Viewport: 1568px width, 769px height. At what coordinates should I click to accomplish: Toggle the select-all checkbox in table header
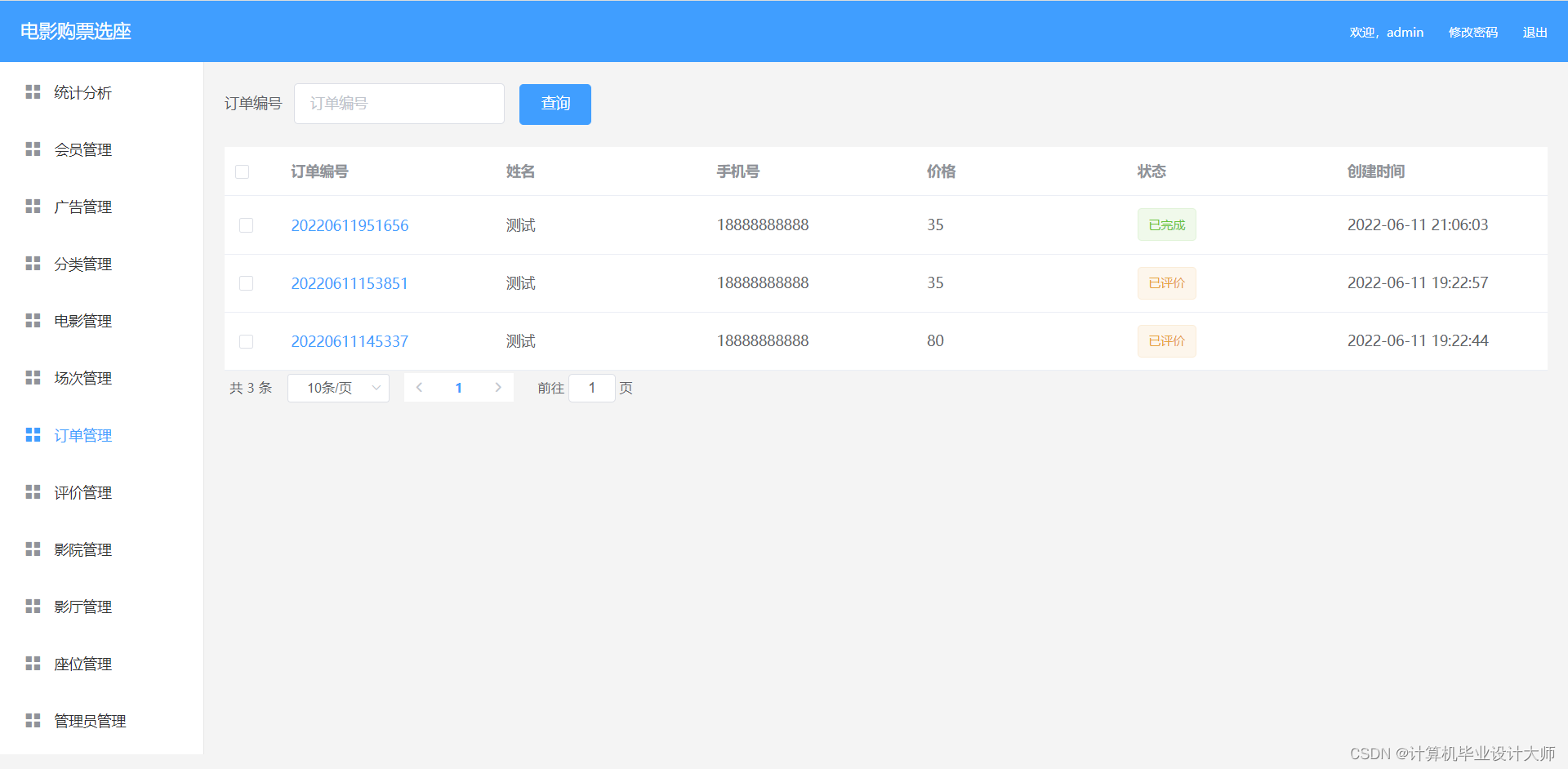[x=243, y=171]
